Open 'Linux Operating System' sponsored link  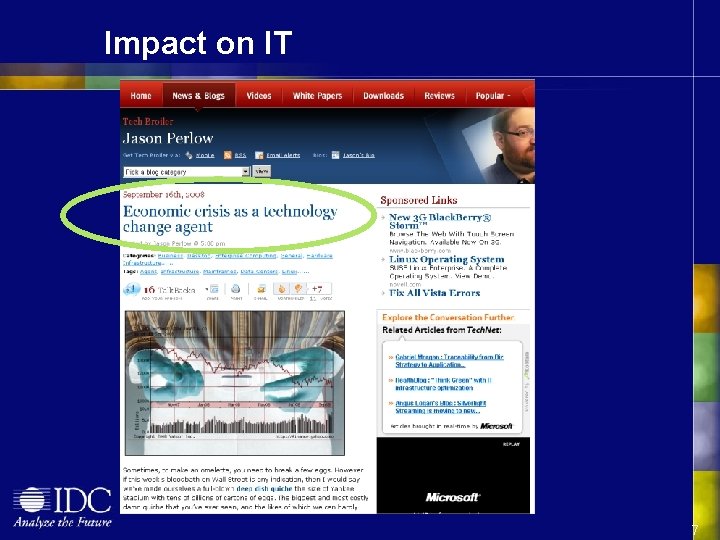pos(446,259)
